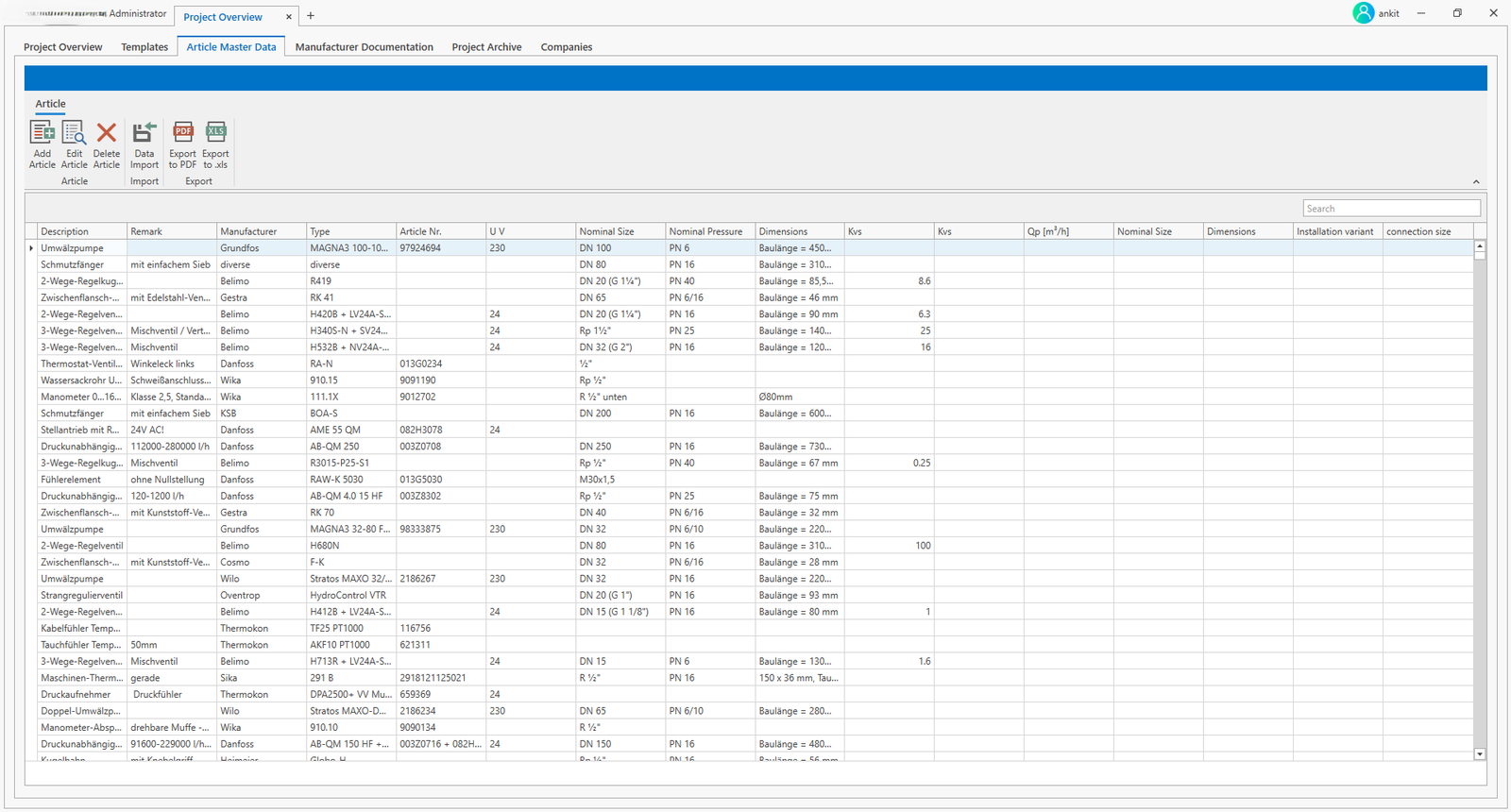Image resolution: width=1511 pixels, height=812 pixels.
Task: Select the Templates tab
Action: 144,47
